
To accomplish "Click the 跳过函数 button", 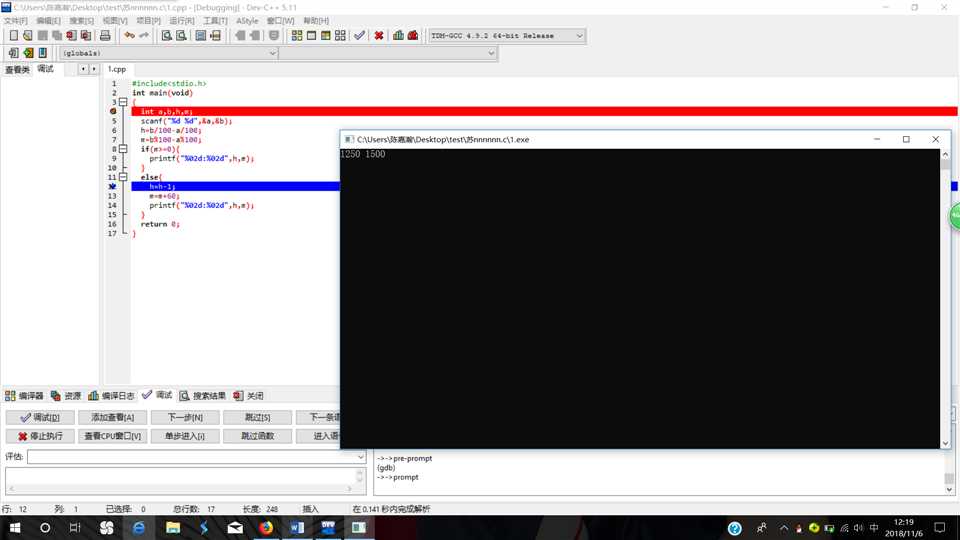I will pos(258,436).
